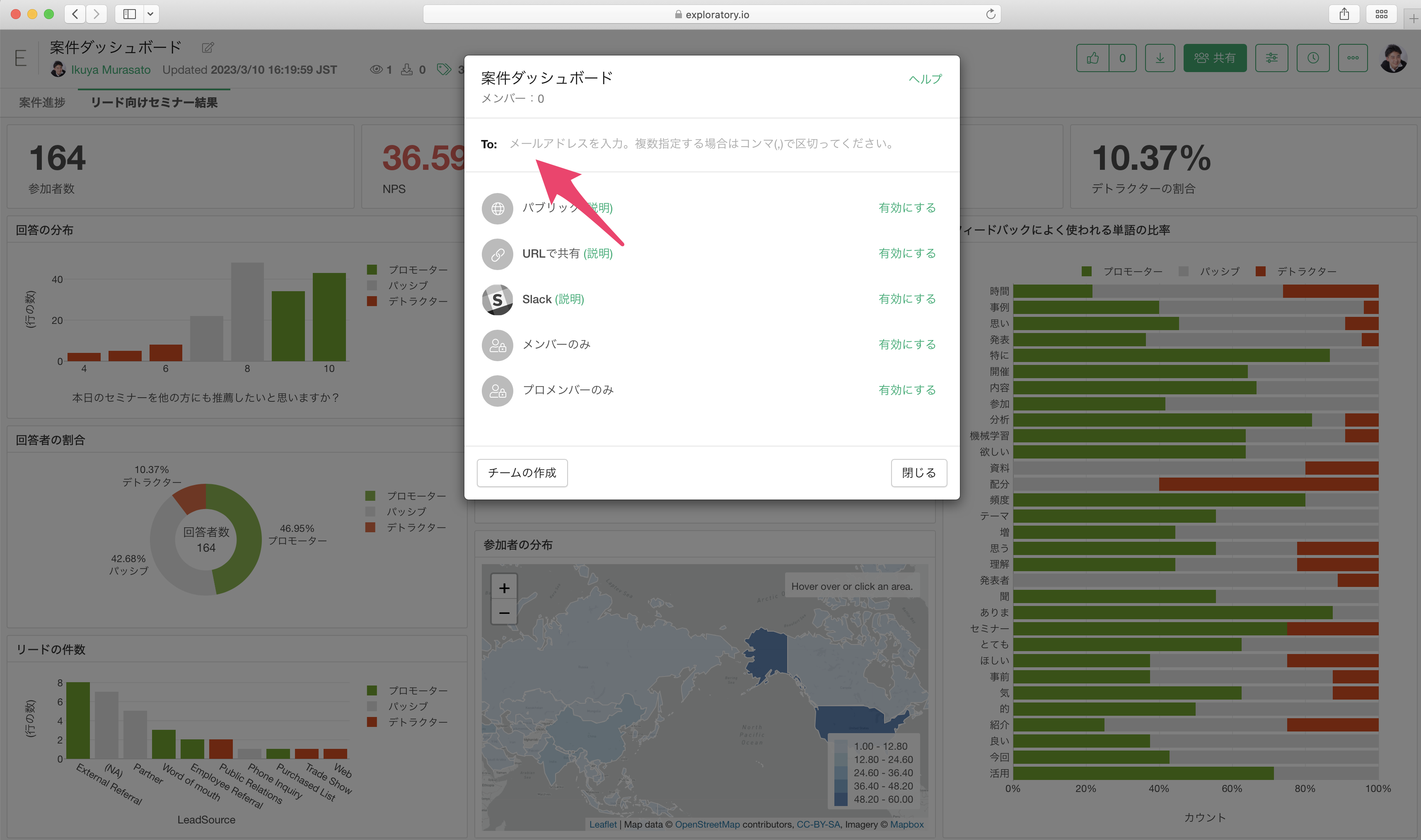The height and width of the screenshot is (840, 1421).
Task: Click プロモーター swatch in 回答の分布 legend
Action: (x=372, y=269)
